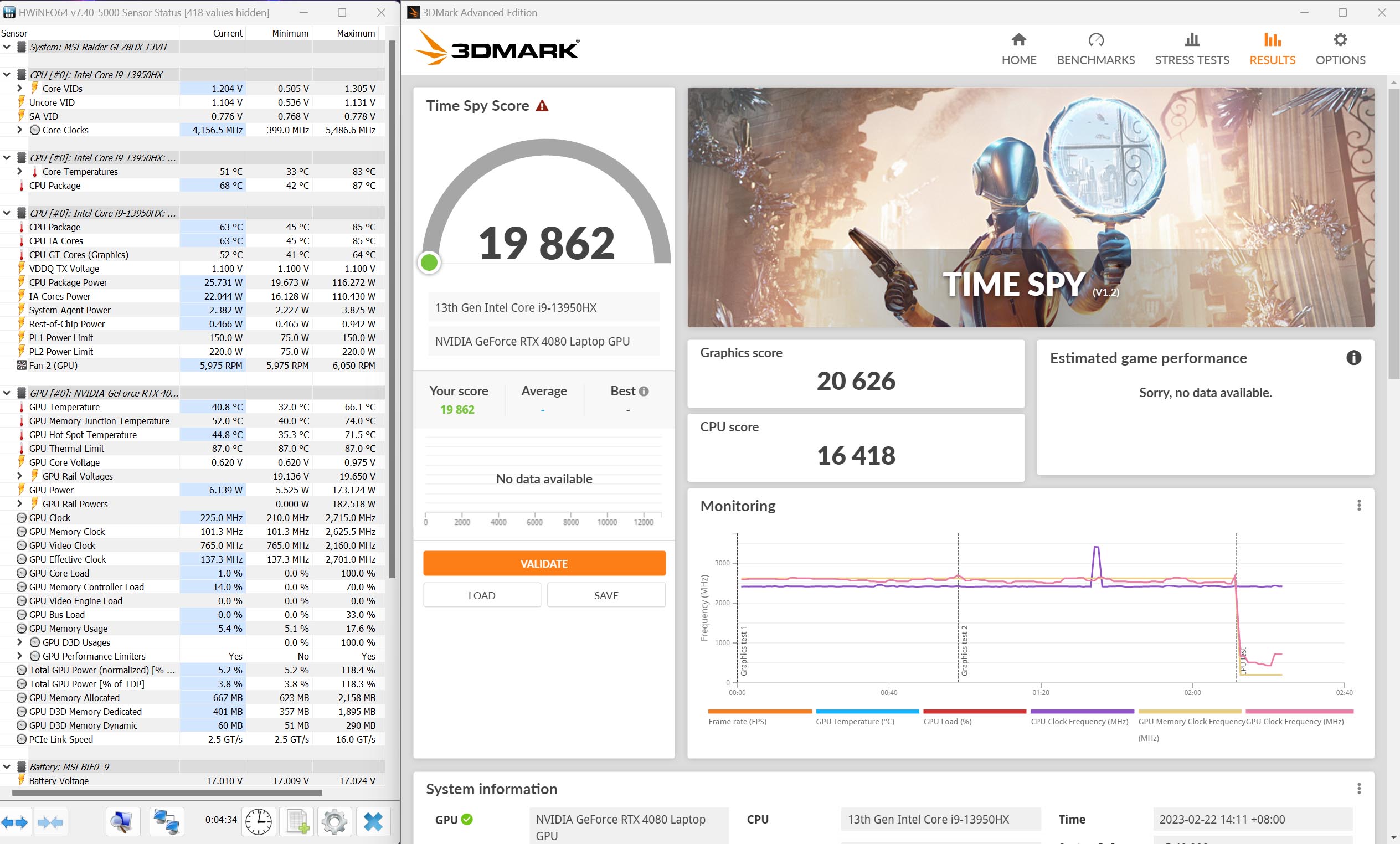Expand GPU Rail Powers row

click(x=20, y=504)
